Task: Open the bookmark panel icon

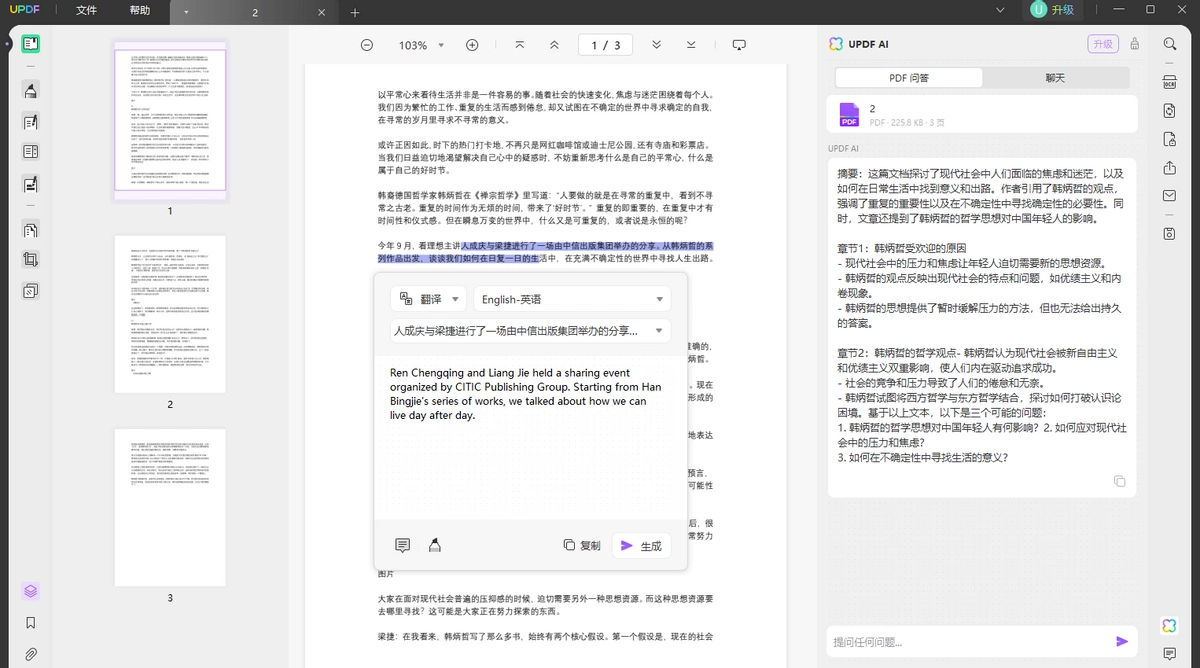Action: (31, 622)
